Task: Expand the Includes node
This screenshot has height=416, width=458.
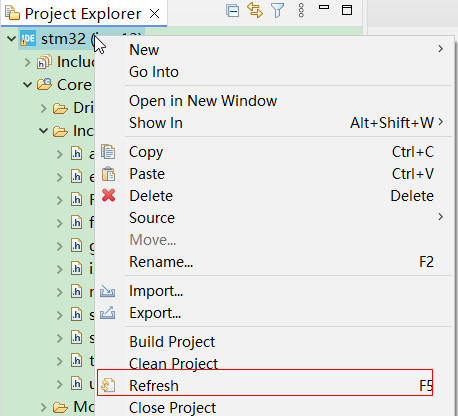Action: pos(28,62)
